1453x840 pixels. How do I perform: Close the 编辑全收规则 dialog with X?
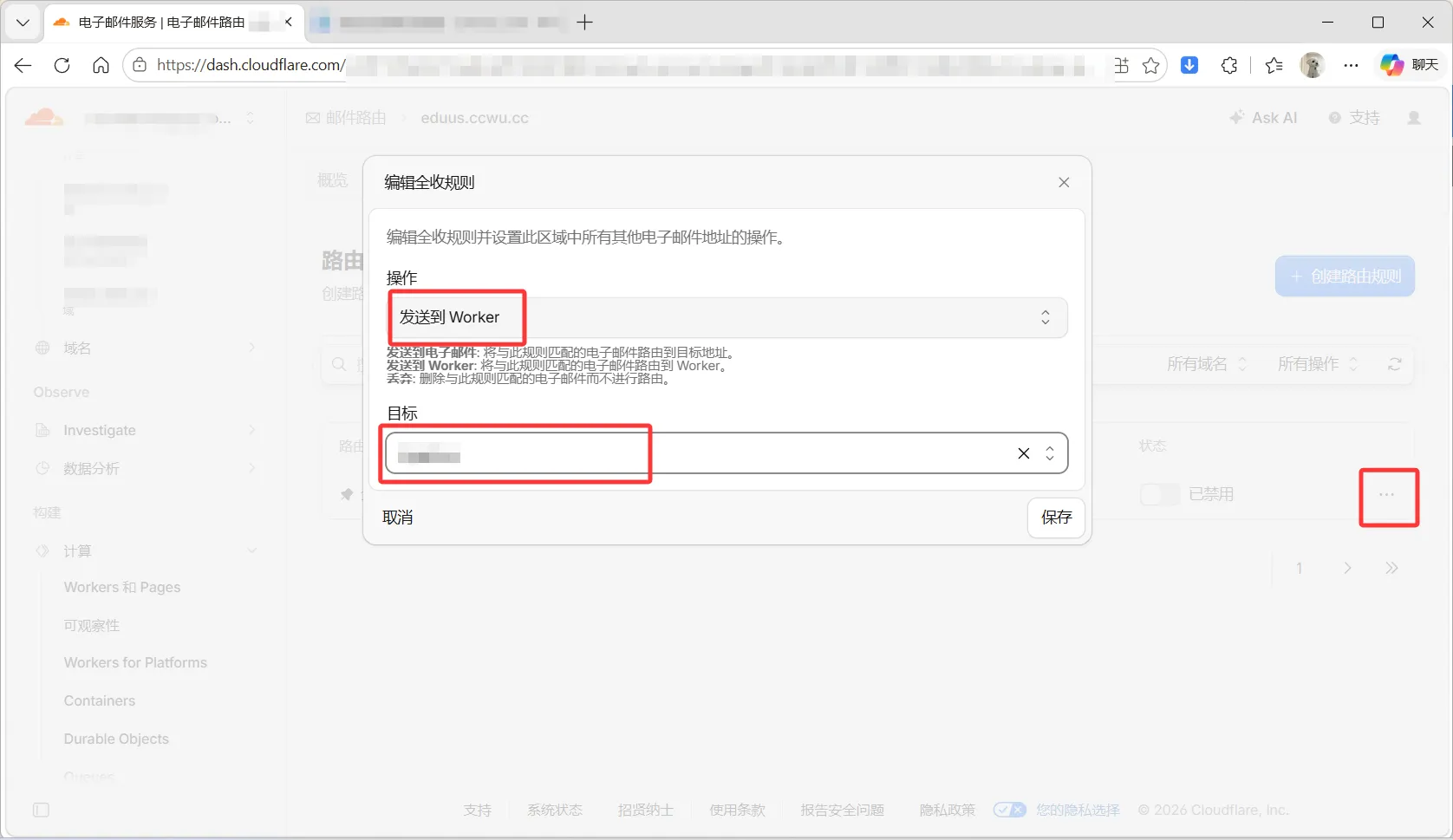(1064, 182)
